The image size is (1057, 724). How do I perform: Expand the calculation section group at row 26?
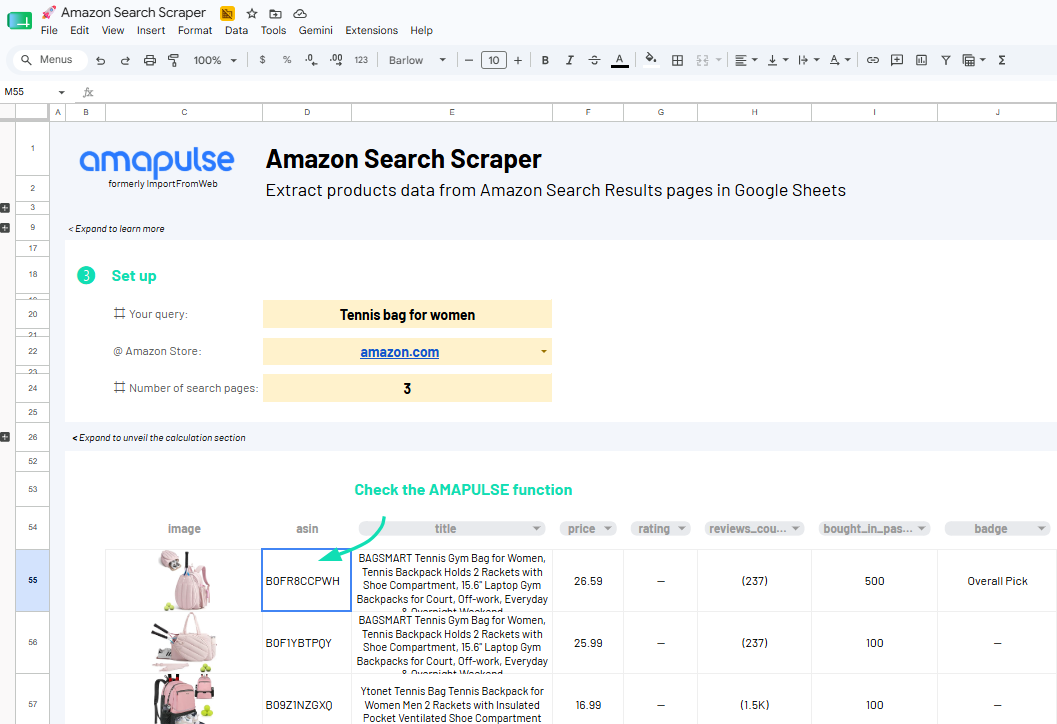[5, 437]
